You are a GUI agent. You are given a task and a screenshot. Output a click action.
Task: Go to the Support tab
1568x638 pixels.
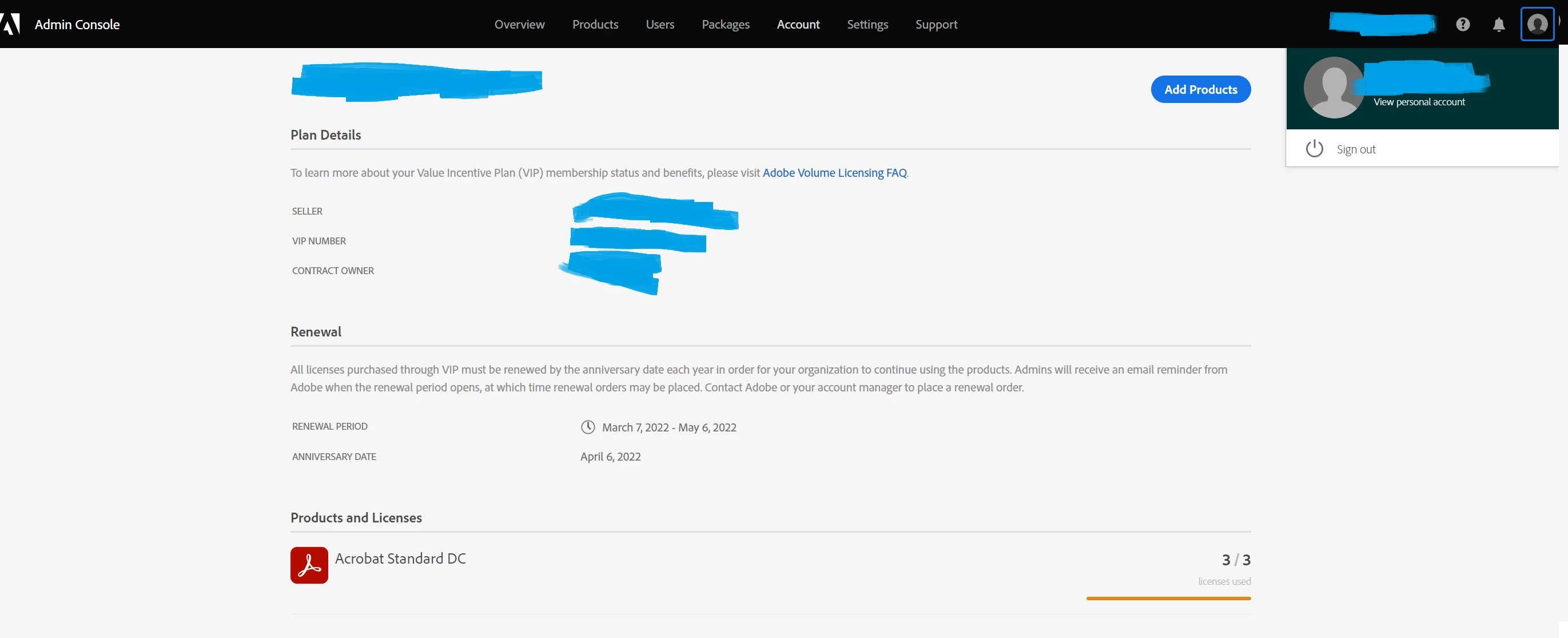pyautogui.click(x=936, y=25)
